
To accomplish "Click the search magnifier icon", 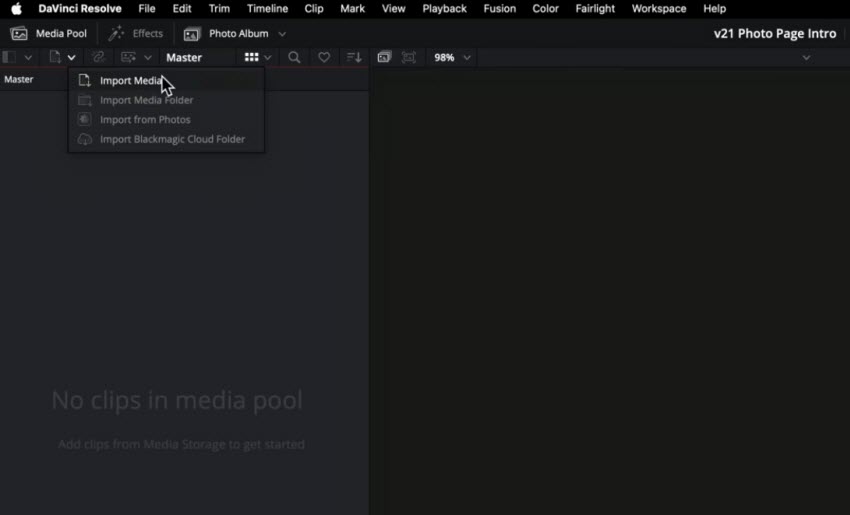I will pos(294,57).
